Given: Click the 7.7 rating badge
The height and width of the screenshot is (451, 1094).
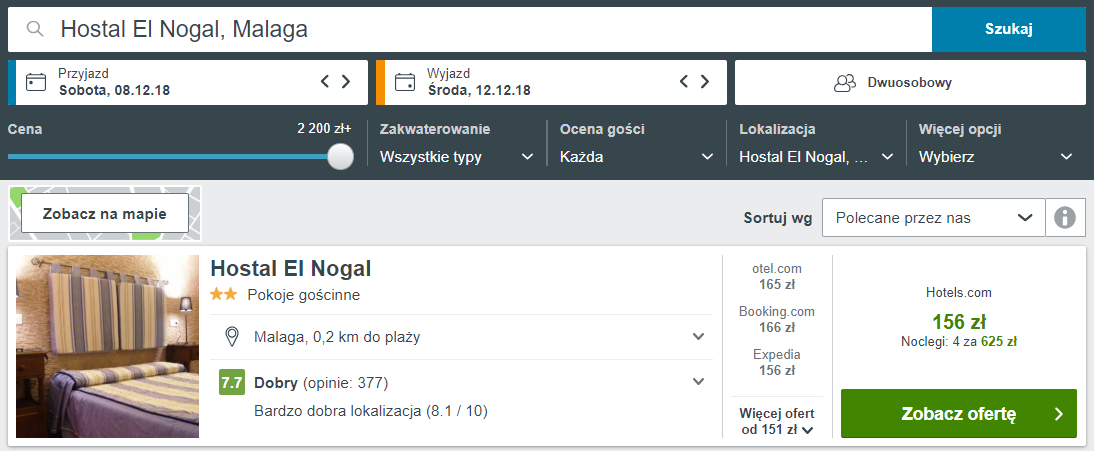Looking at the screenshot, I should pyautogui.click(x=231, y=383).
